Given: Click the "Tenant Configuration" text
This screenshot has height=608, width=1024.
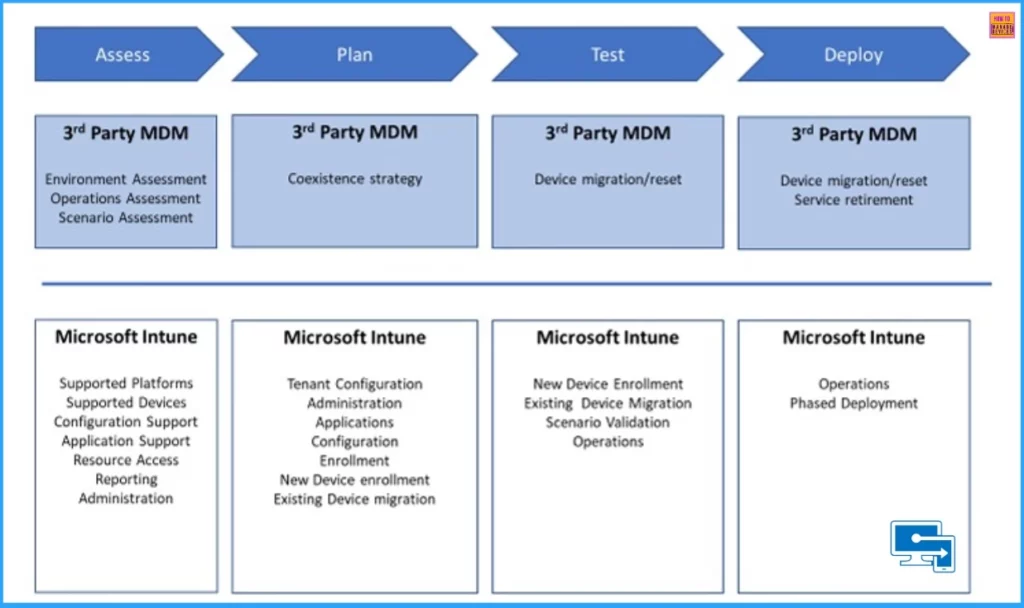Looking at the screenshot, I should (355, 384).
